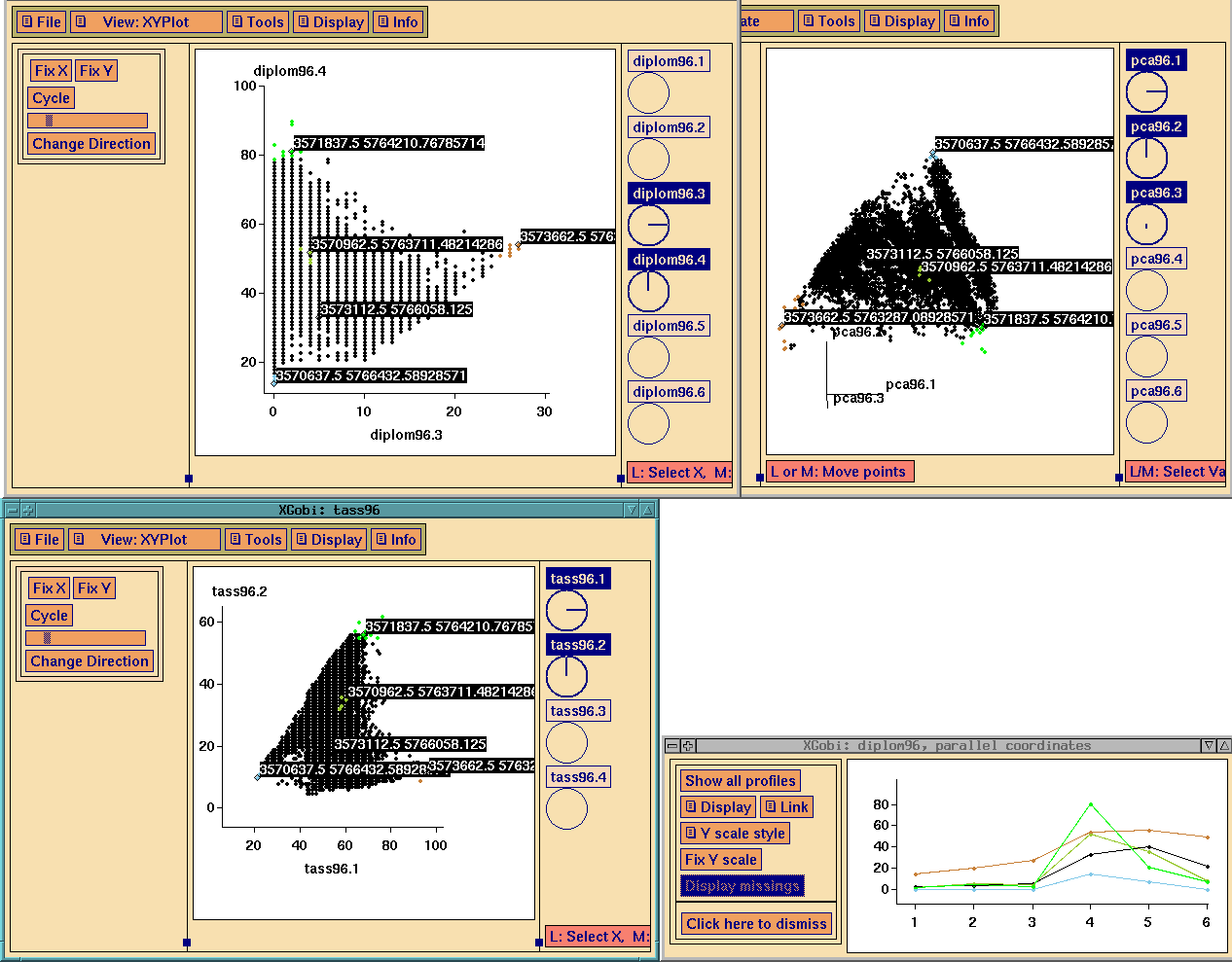1232x962 pixels.
Task: Open the Info menu in diplom96 window
Action: (398, 20)
